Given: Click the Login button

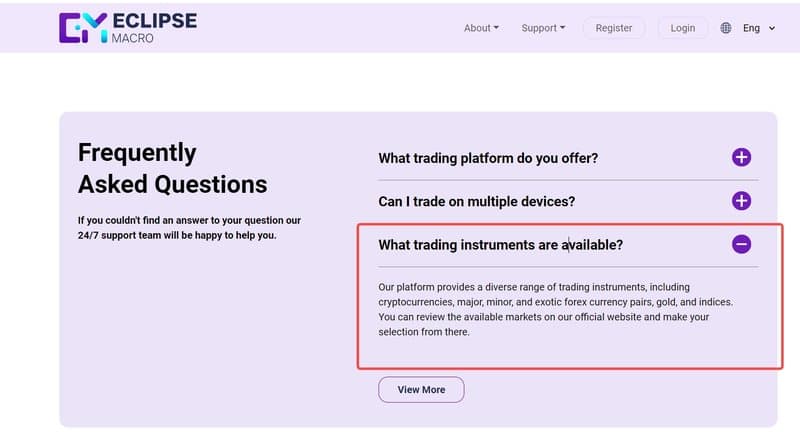Looking at the screenshot, I should pos(683,28).
